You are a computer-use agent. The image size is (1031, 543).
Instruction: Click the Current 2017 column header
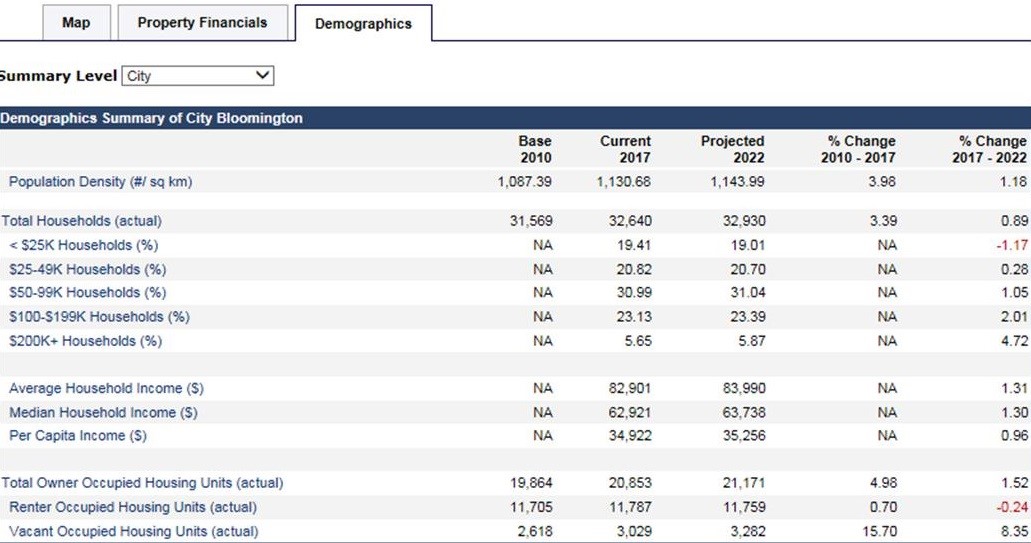(625, 149)
